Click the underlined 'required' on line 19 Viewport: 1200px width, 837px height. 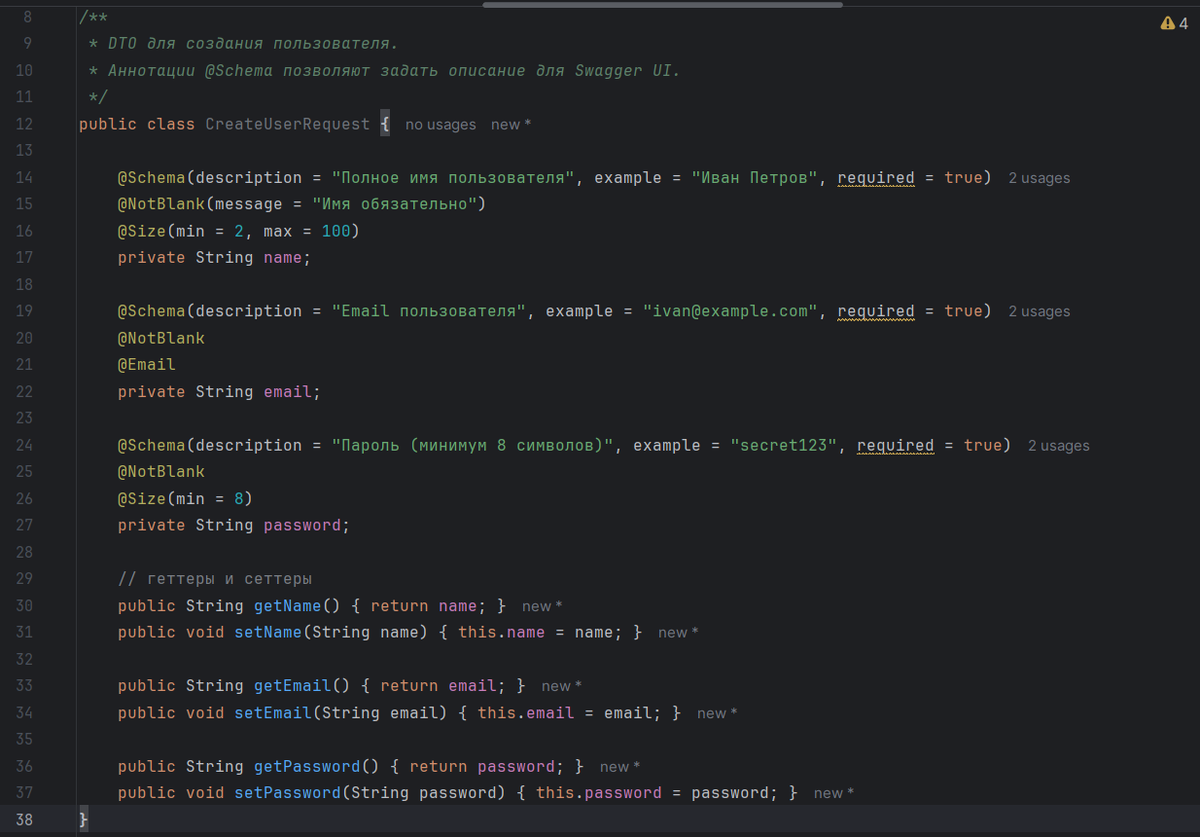click(876, 311)
